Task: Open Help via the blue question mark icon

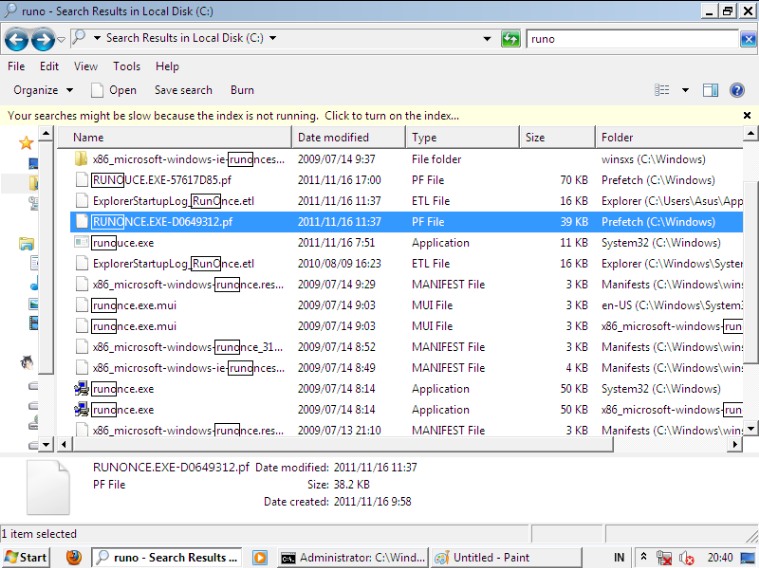Action: (737, 90)
